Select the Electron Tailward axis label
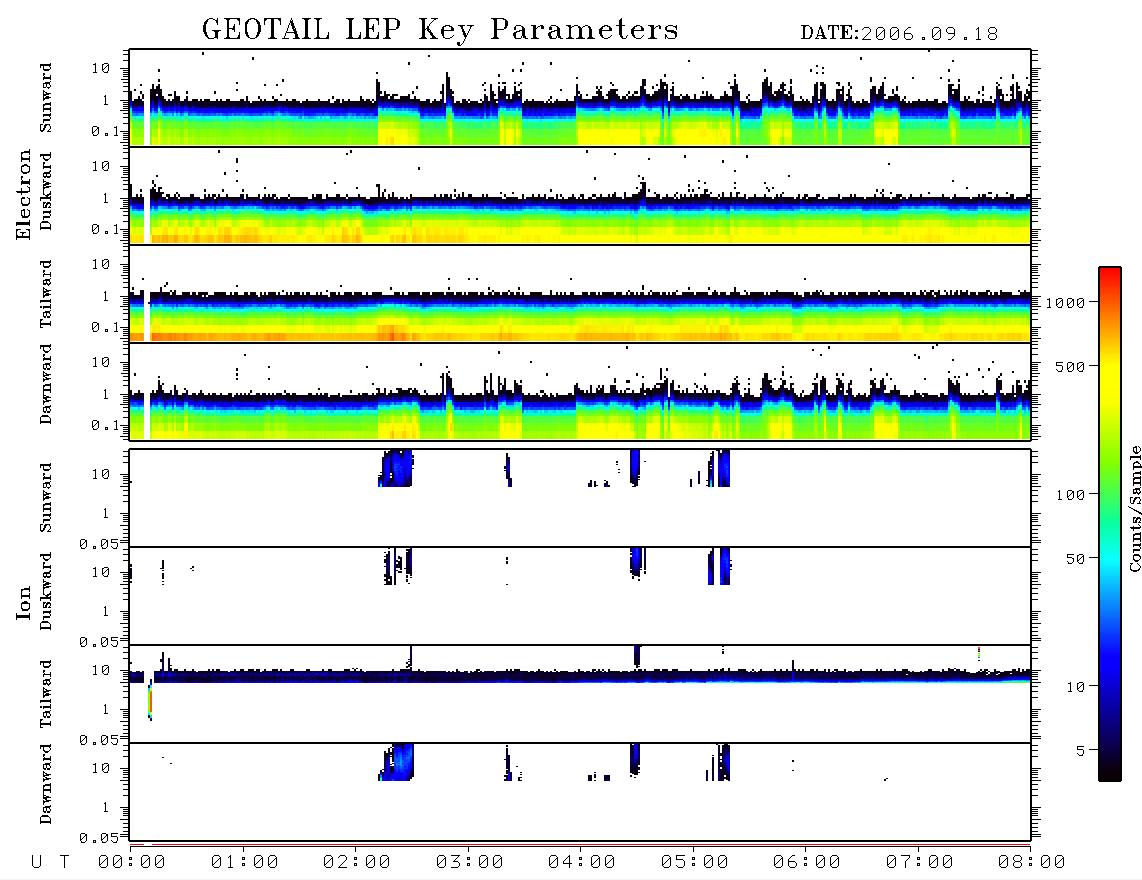The width and height of the screenshot is (1142, 880). (x=46, y=294)
